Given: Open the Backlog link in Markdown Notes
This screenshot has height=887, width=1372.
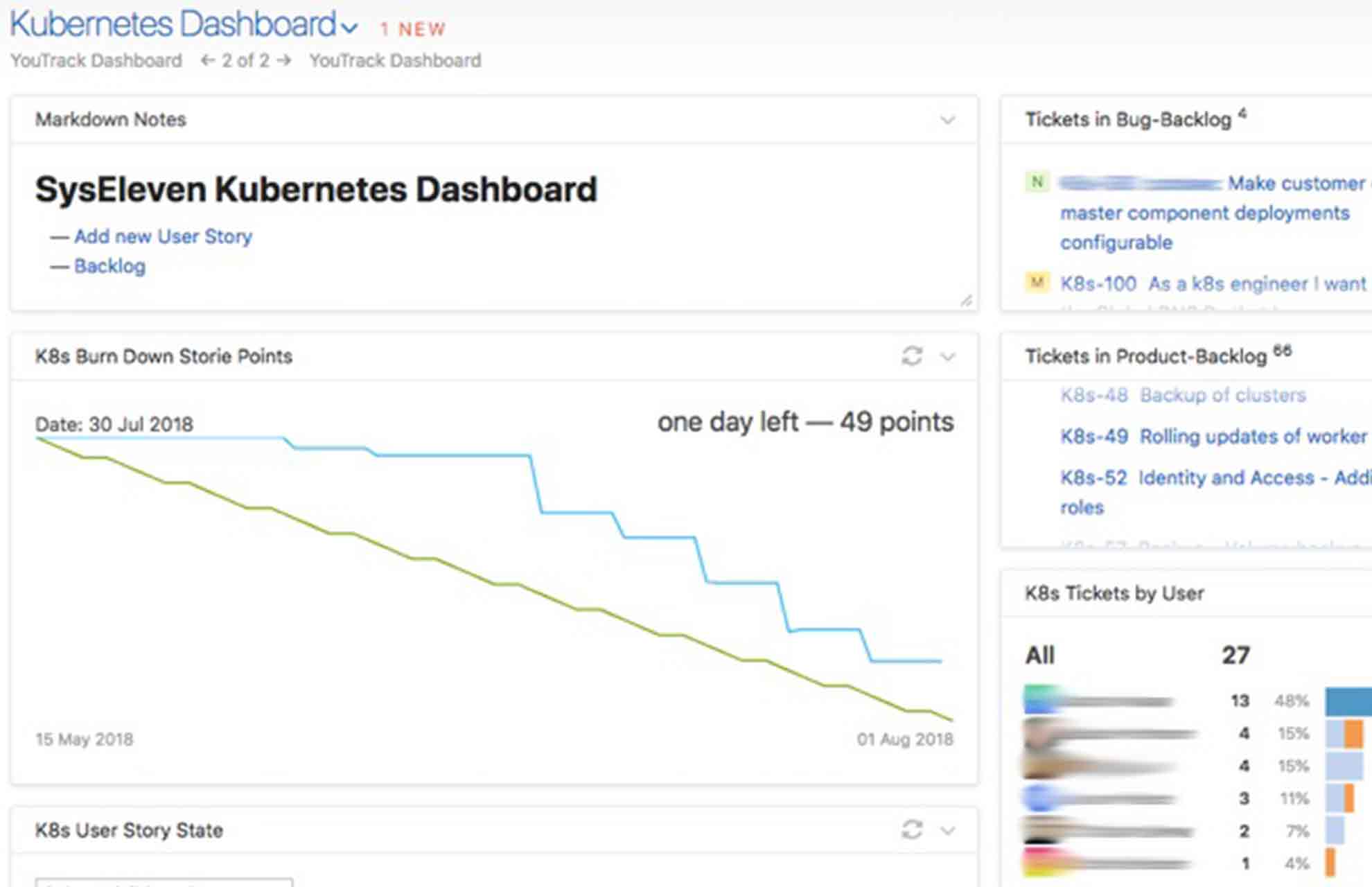Looking at the screenshot, I should point(109,266).
